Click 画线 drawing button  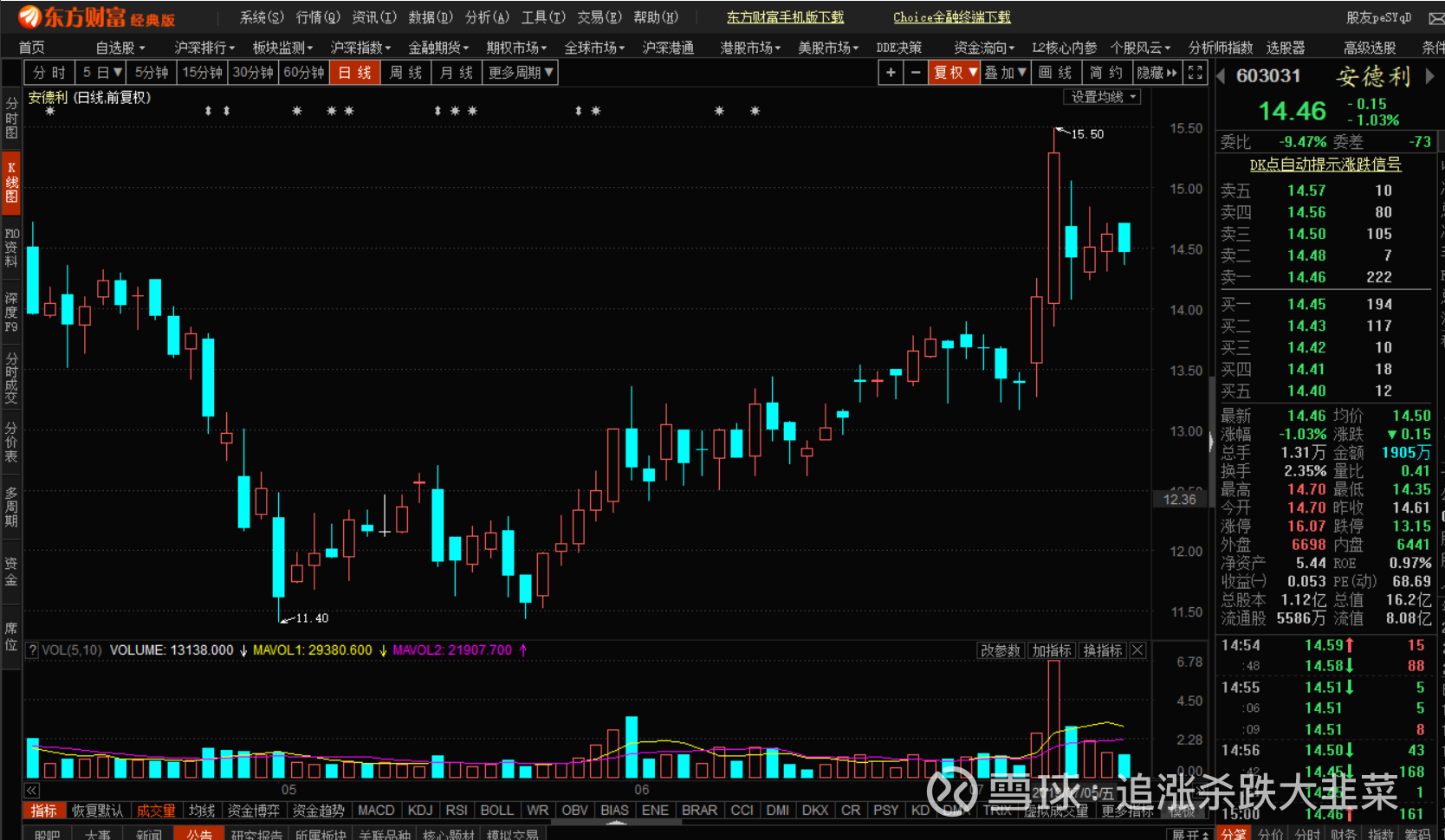point(1055,73)
